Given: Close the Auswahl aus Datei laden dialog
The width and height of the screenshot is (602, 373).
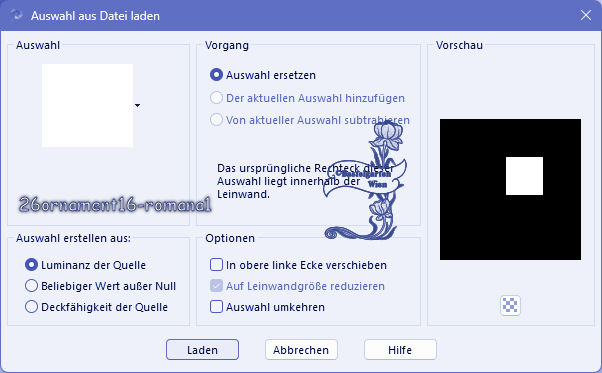Looking at the screenshot, I should pyautogui.click(x=585, y=15).
